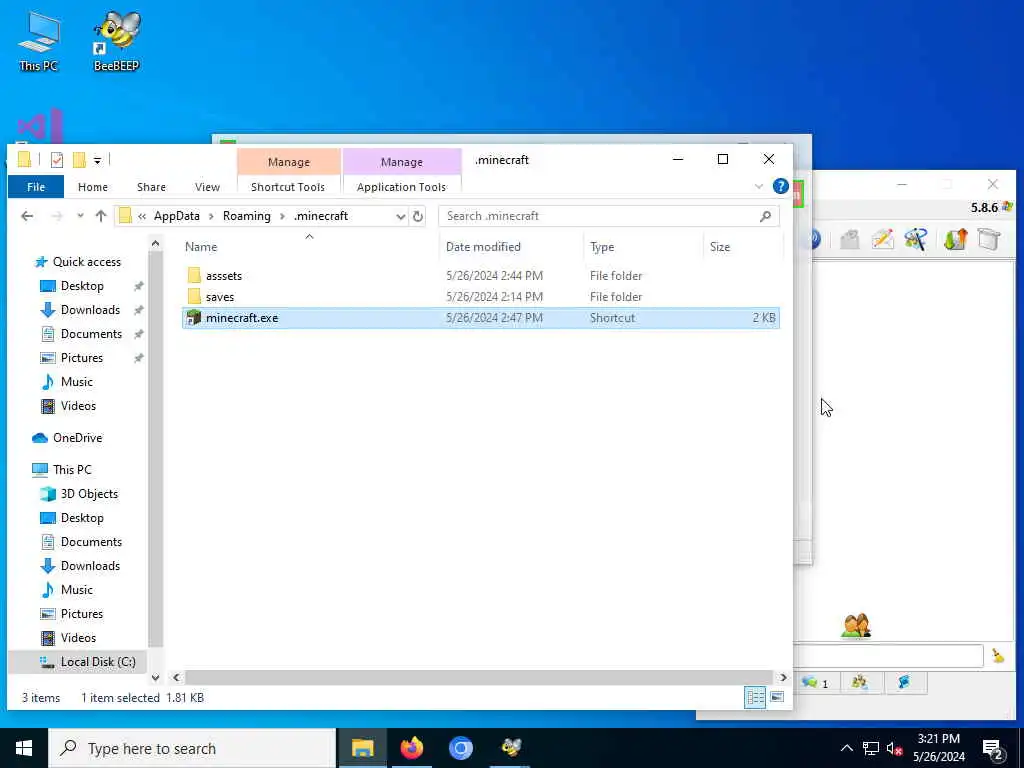
Task: Click BeeBEEP users group avatar icon
Action: (x=856, y=626)
